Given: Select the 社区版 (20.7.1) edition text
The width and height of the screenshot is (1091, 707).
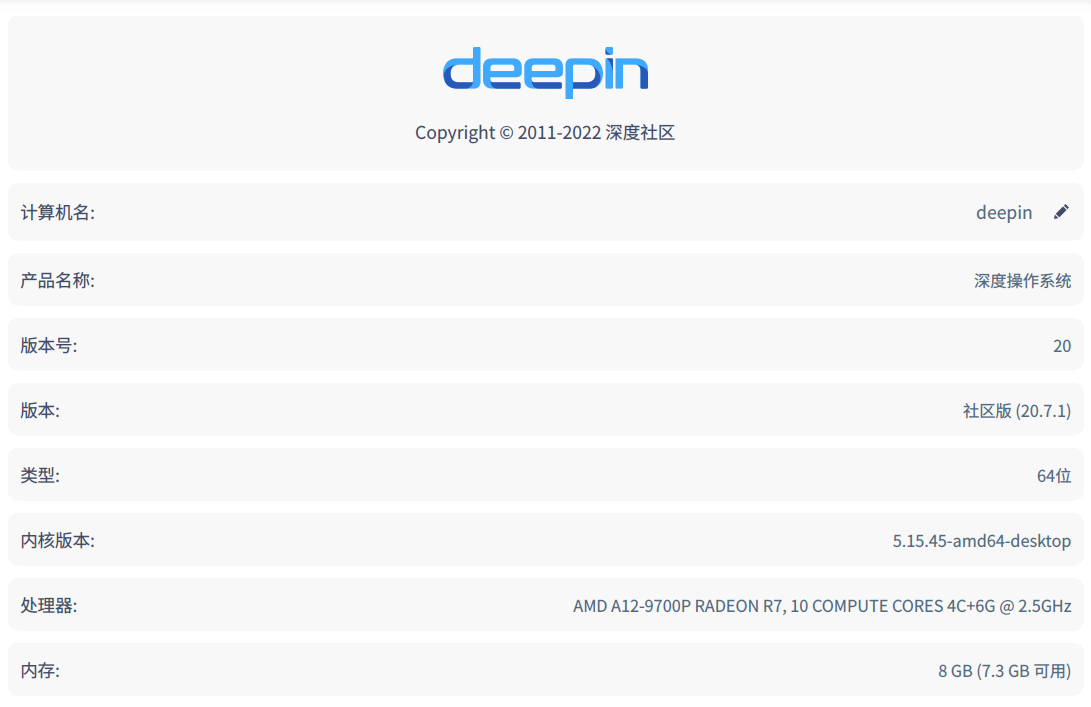Looking at the screenshot, I should (1016, 410).
